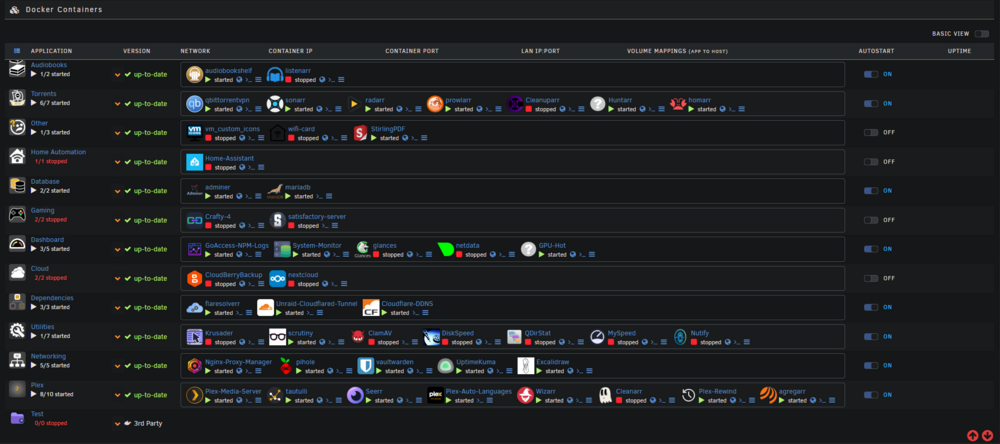Open the tautulli container icon
The image size is (1000, 444).
pos(275,395)
